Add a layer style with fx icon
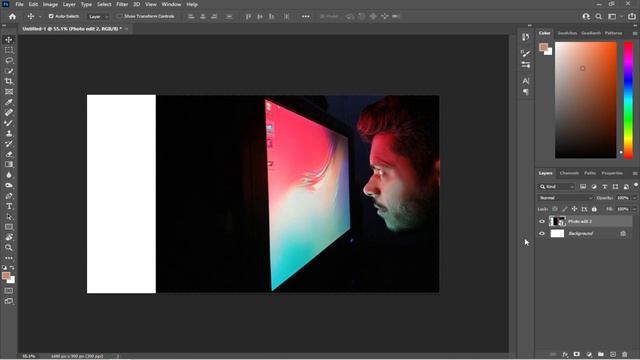Image resolution: width=640 pixels, height=360 pixels. click(x=565, y=354)
